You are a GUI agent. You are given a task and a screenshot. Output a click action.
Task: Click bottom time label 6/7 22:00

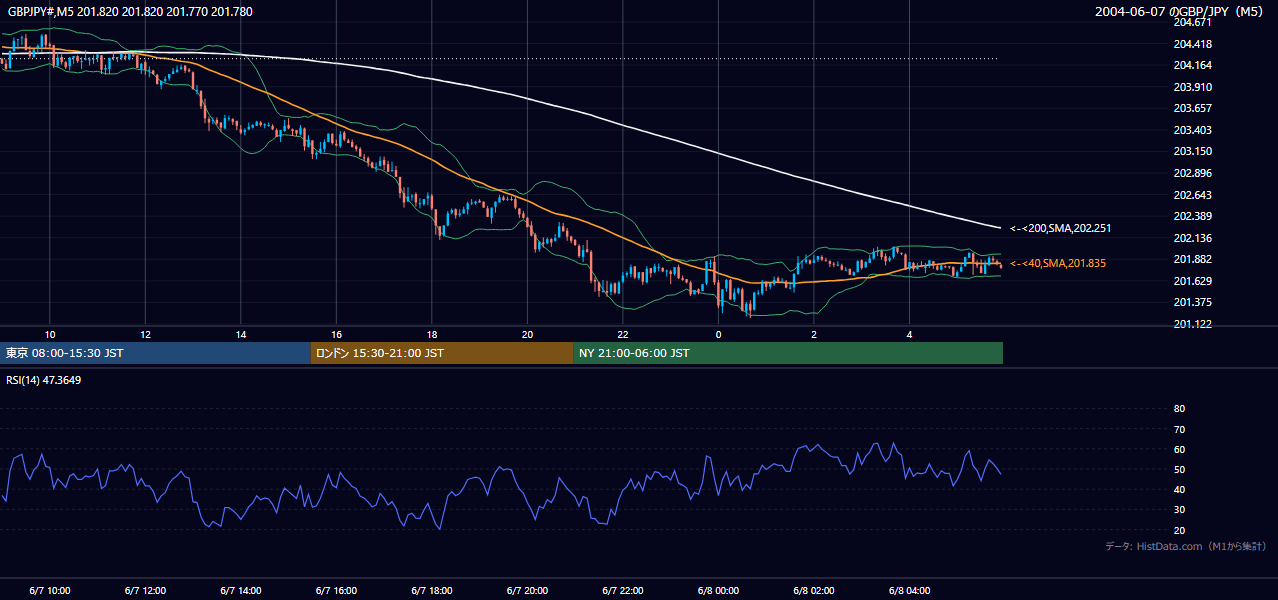click(623, 591)
